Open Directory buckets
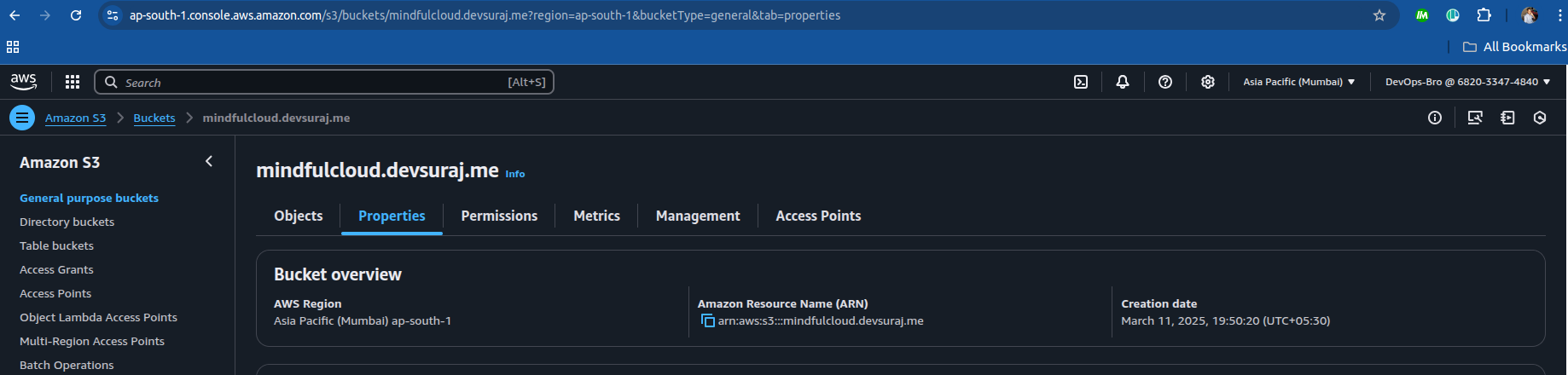Viewport: 1568px width, 375px height. (x=67, y=222)
